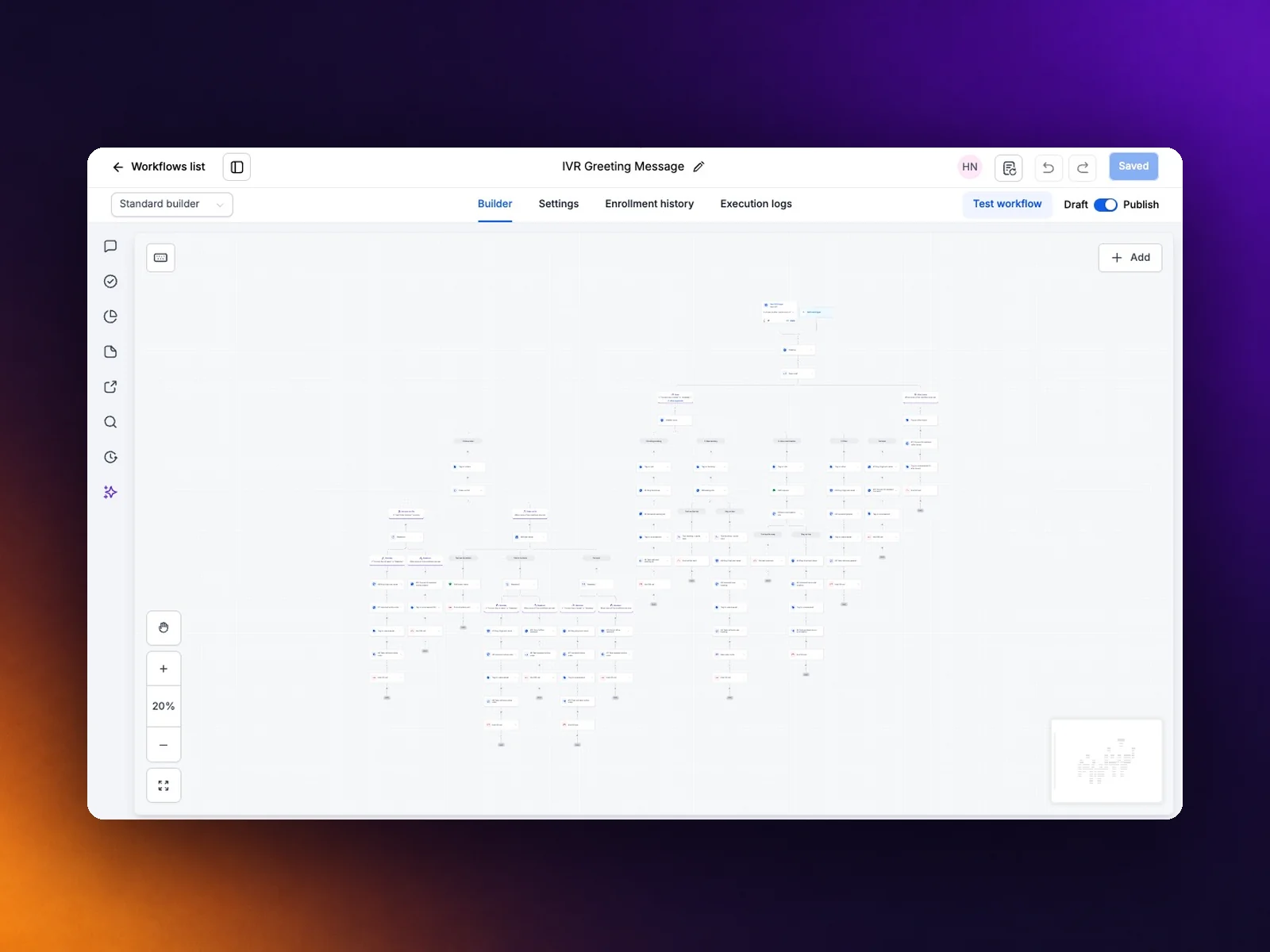Click the Test workflow button

tap(1007, 204)
